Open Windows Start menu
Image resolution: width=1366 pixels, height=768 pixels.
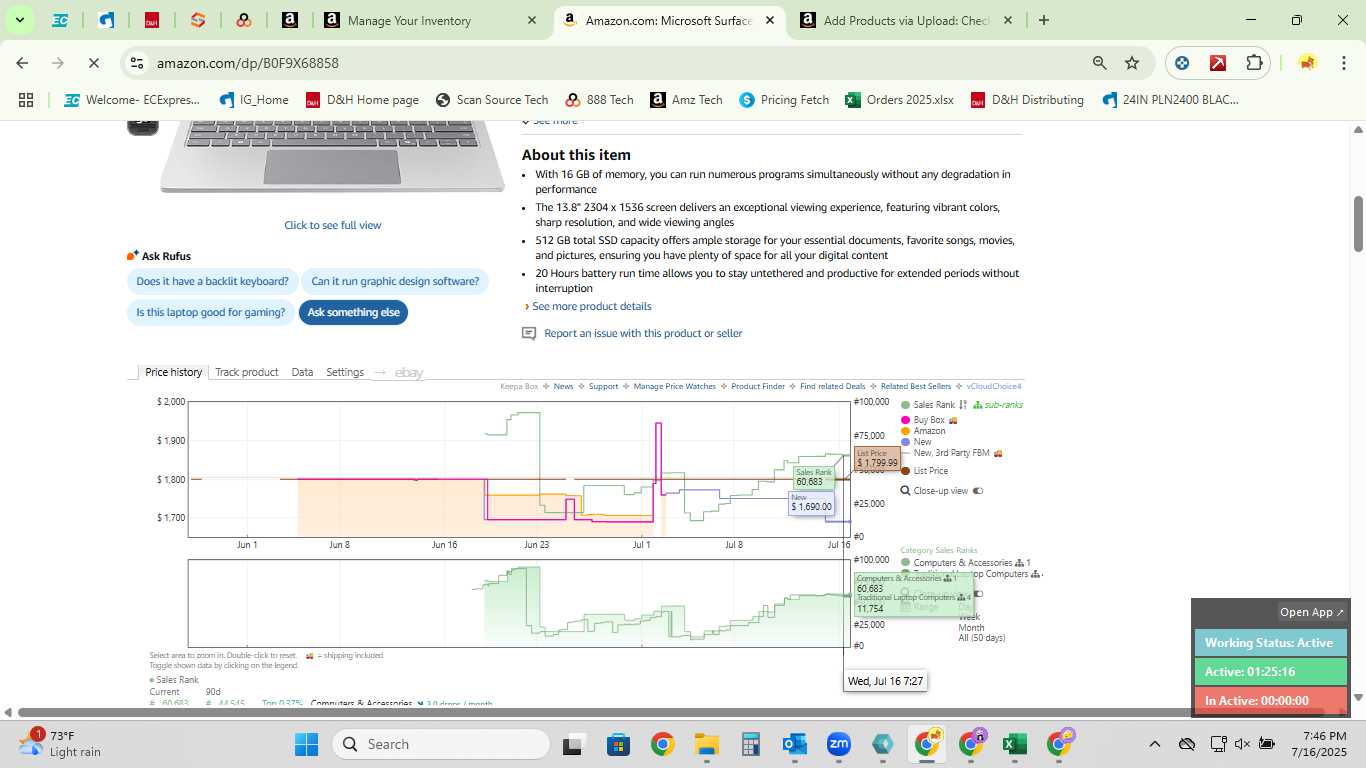point(306,744)
